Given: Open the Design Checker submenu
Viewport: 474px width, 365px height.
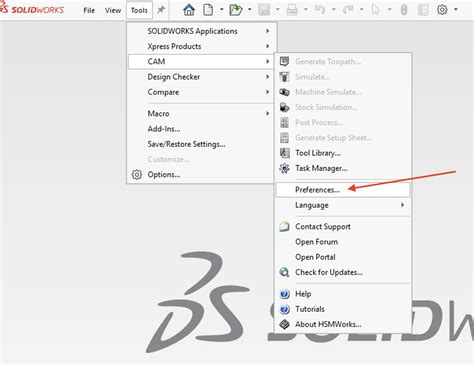Looking at the screenshot, I should coord(202,77).
